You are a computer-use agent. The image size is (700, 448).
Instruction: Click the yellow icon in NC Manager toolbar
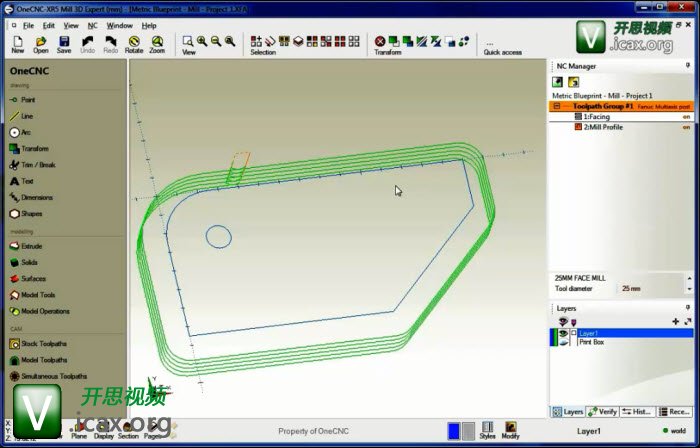point(573,82)
